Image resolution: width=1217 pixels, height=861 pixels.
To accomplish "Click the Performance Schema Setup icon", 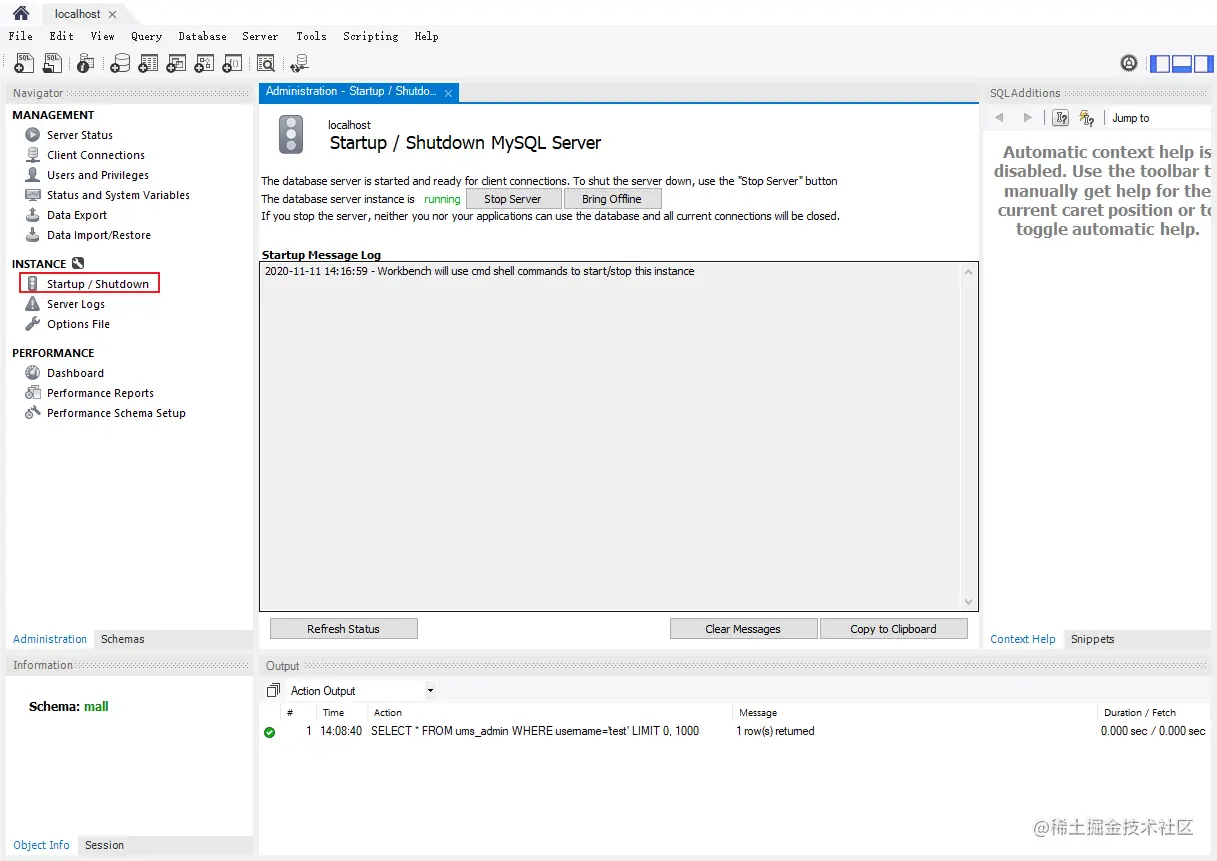I will point(32,413).
